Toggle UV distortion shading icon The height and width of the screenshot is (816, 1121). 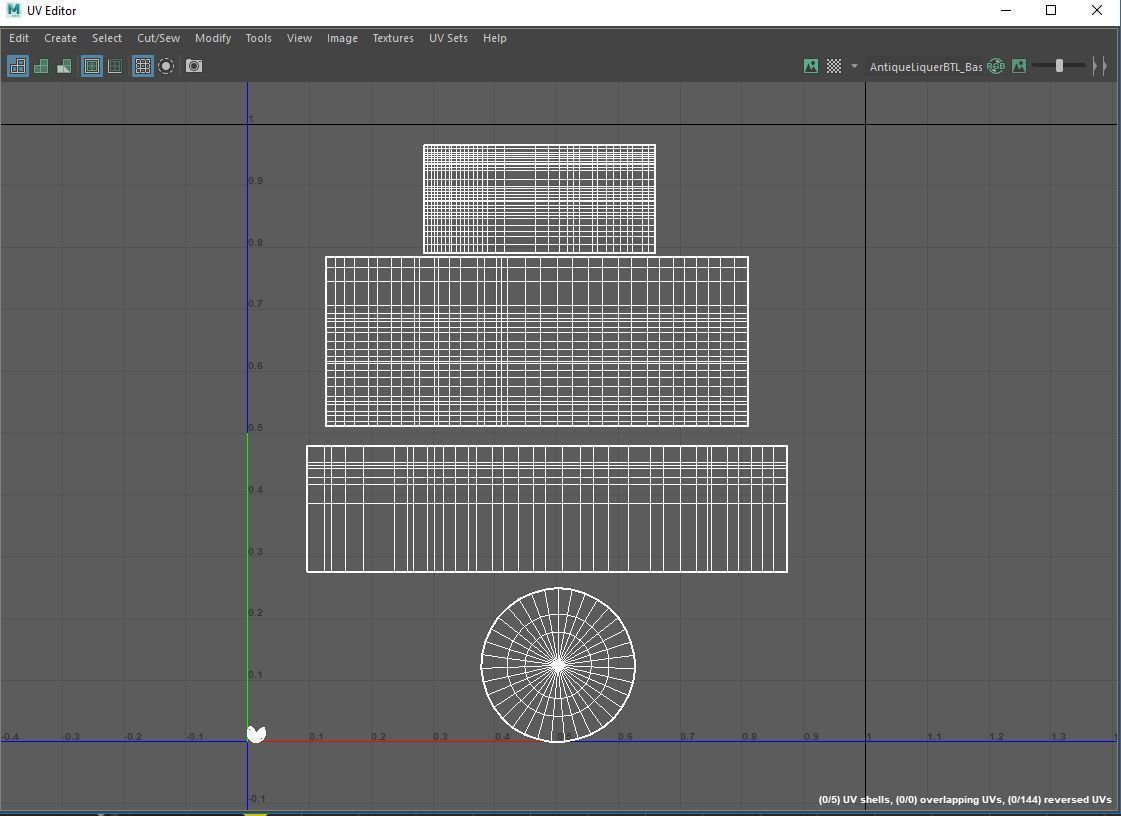pyautogui.click(x=64, y=67)
